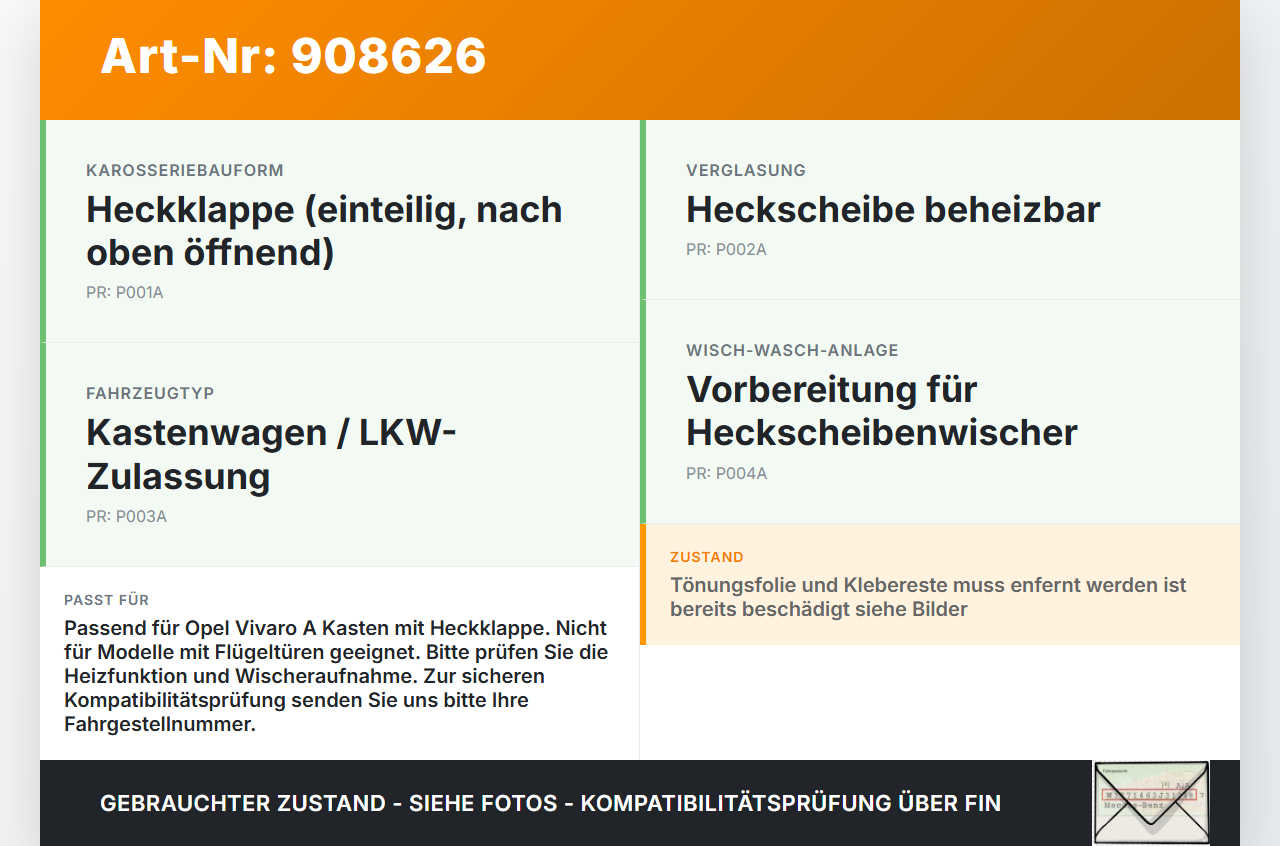The width and height of the screenshot is (1280, 846).
Task: Click the KAROSSERIEBAUFORM label
Action: 185,170
